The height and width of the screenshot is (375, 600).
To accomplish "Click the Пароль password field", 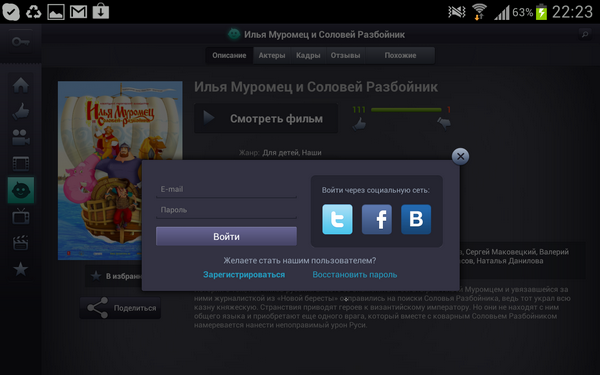I will [x=226, y=210].
